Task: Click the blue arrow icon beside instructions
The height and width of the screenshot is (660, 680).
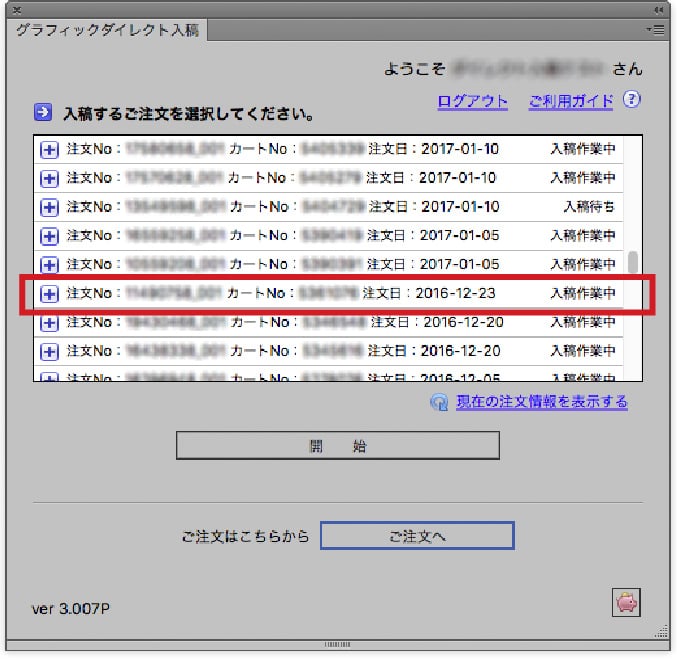Action: point(43,112)
